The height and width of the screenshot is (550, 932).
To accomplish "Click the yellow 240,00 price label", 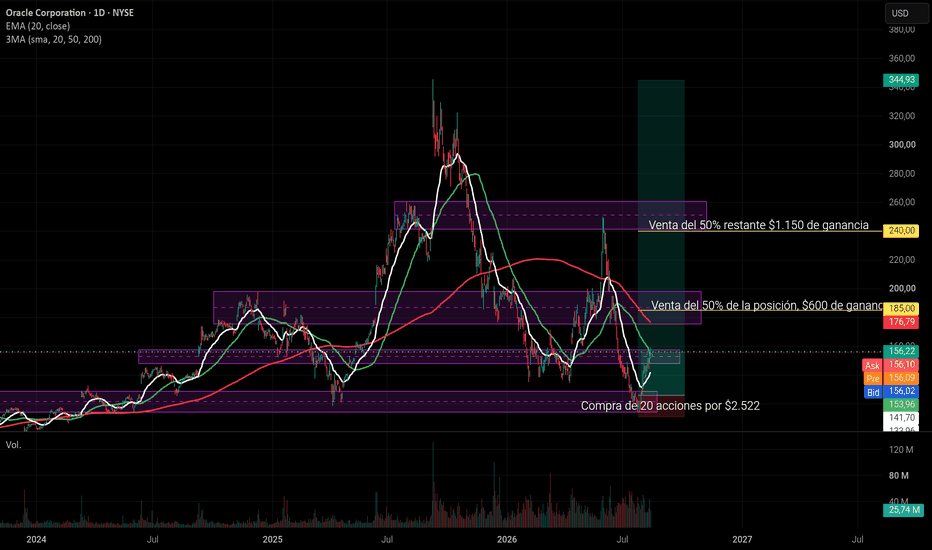I will point(902,231).
